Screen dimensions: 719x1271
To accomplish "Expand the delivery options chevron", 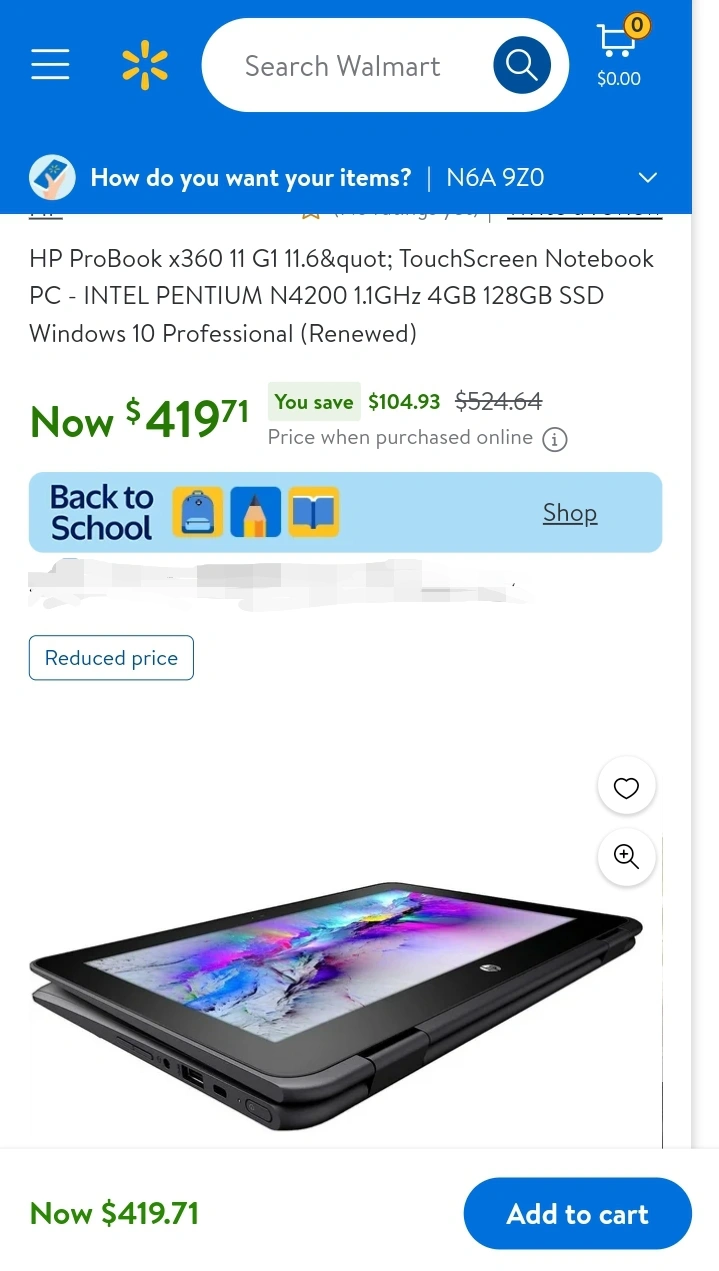I will click(648, 178).
